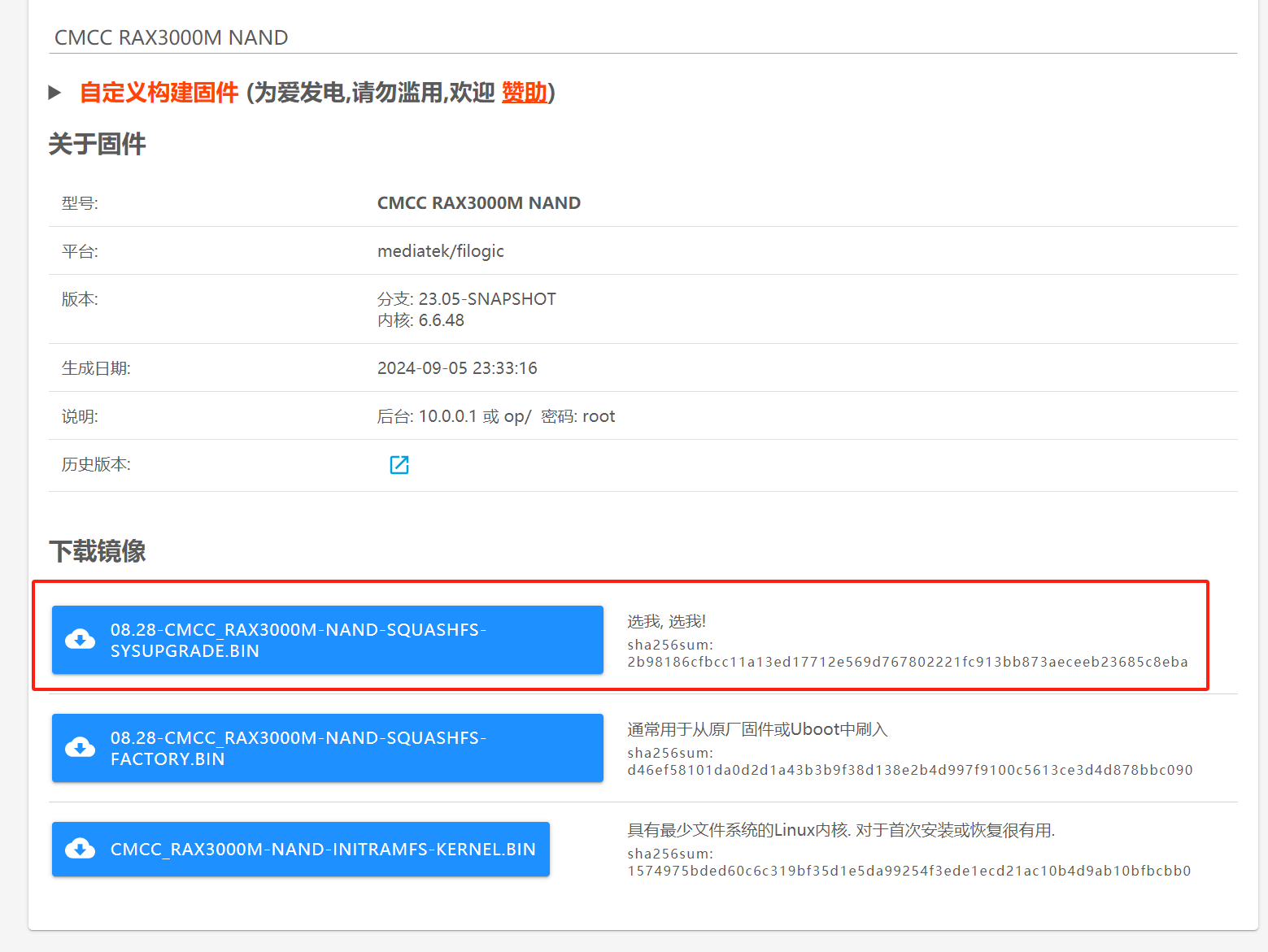Open the 历史版本 external link icon

coord(399,465)
